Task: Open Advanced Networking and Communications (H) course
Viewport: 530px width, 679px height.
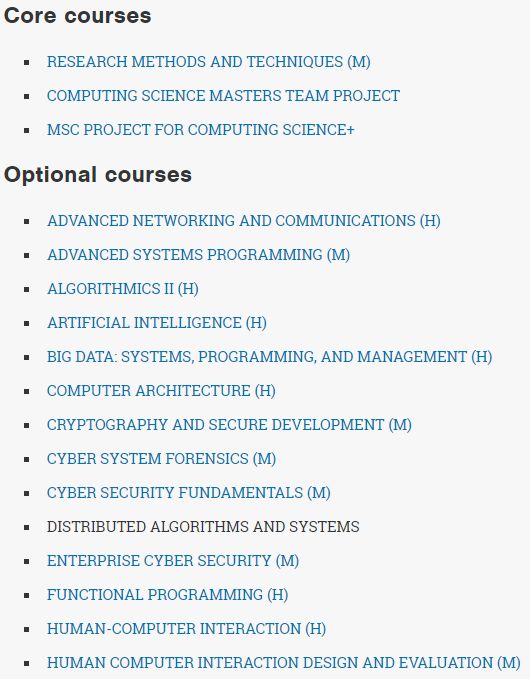Action: pyautogui.click(x=244, y=221)
